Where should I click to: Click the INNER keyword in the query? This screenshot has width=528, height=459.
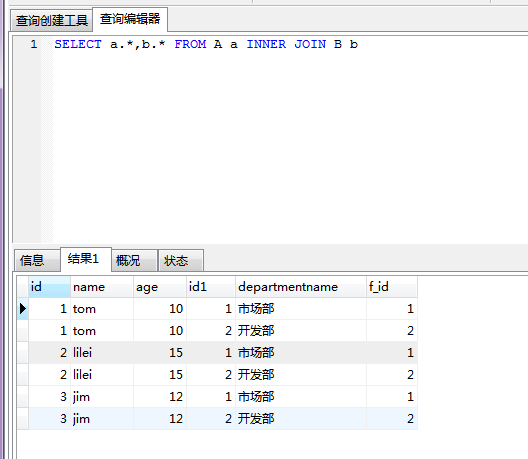(x=266, y=44)
